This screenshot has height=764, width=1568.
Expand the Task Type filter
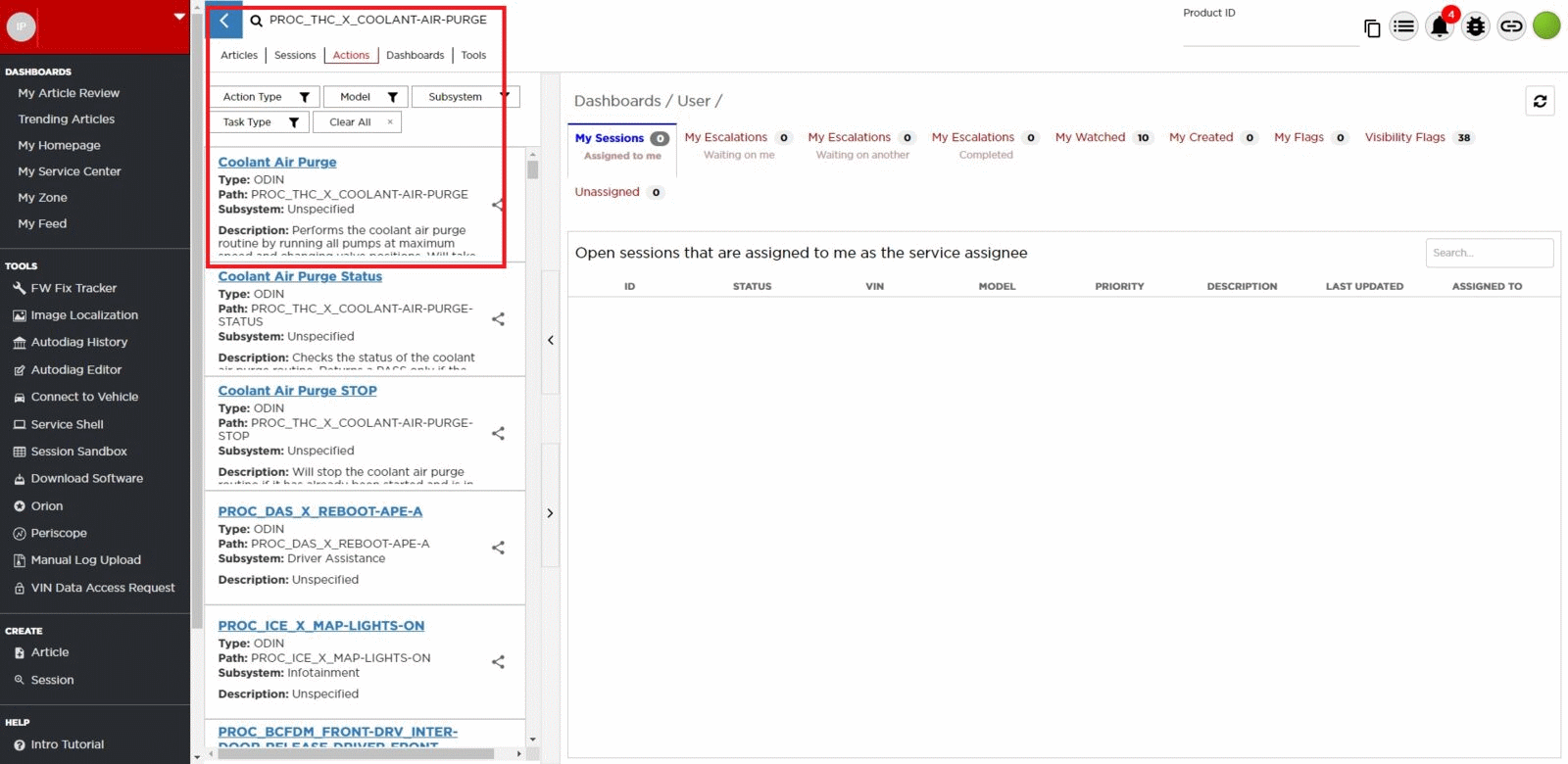click(x=260, y=122)
